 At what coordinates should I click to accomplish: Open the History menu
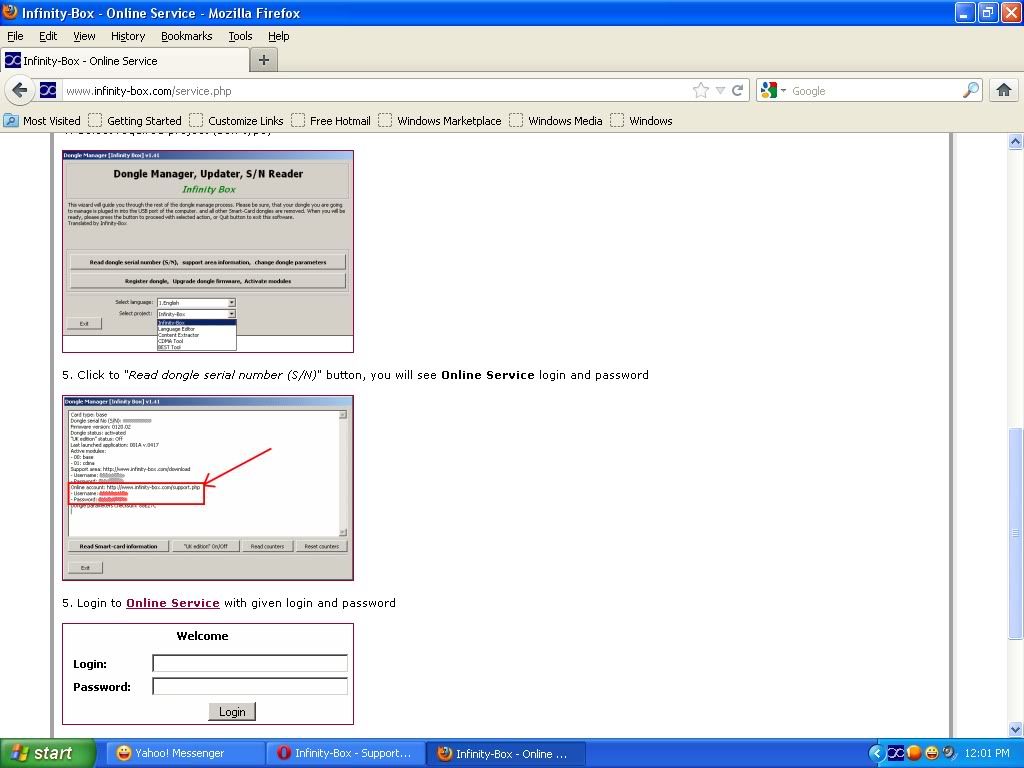pos(128,36)
